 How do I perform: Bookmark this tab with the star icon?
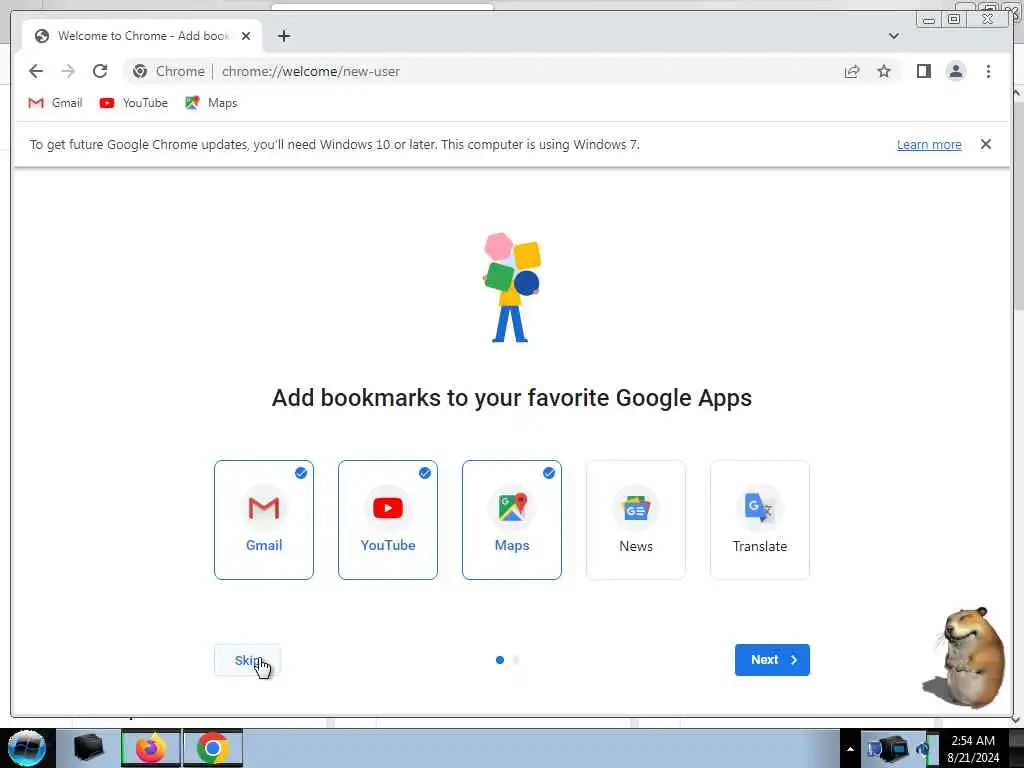coord(884,71)
